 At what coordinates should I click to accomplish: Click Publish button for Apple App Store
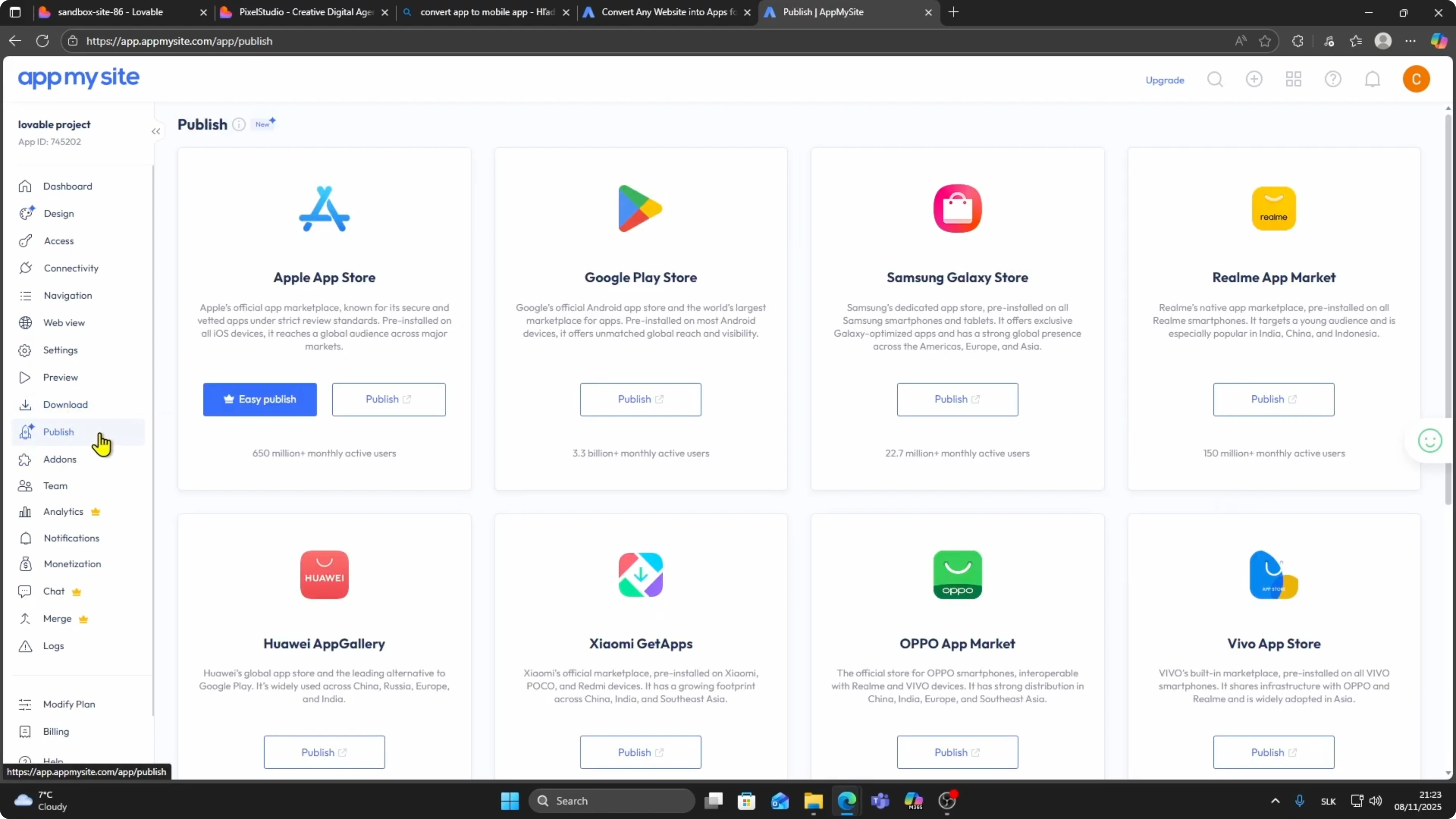(388, 400)
